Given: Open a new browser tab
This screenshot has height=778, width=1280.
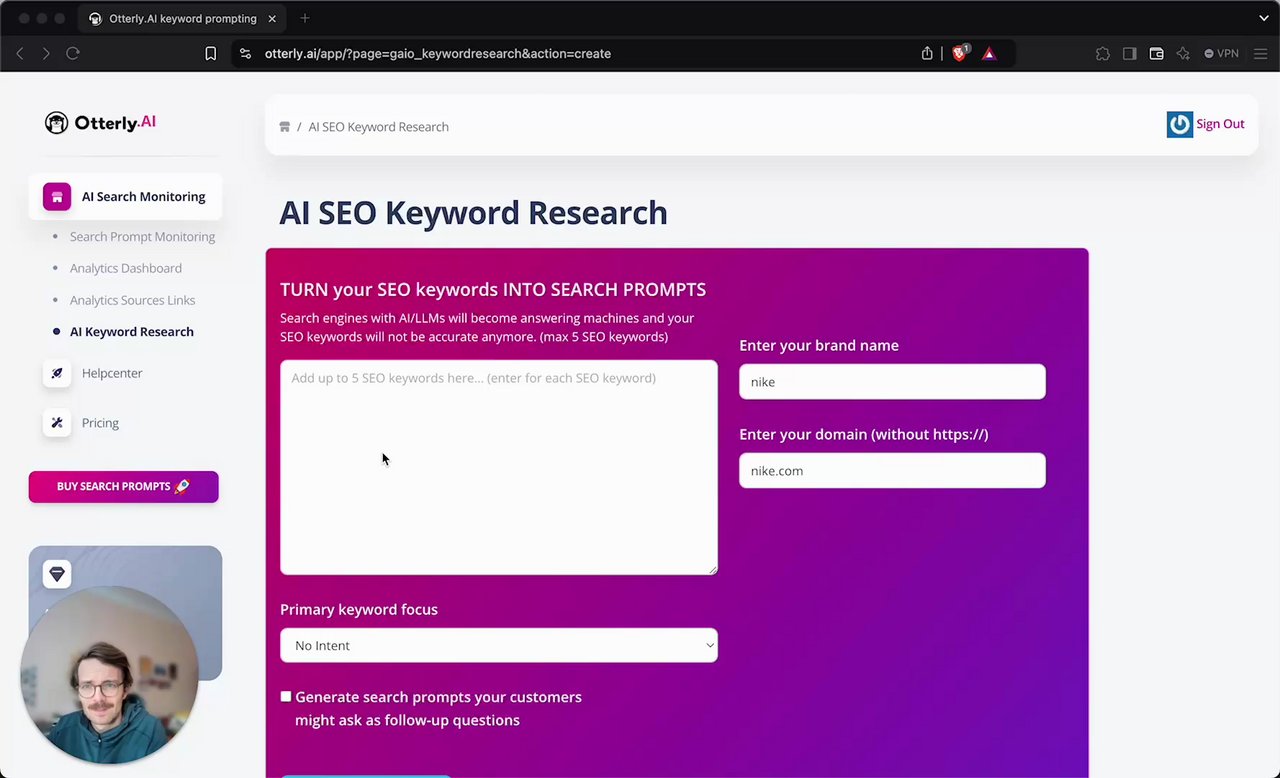Looking at the screenshot, I should (305, 18).
